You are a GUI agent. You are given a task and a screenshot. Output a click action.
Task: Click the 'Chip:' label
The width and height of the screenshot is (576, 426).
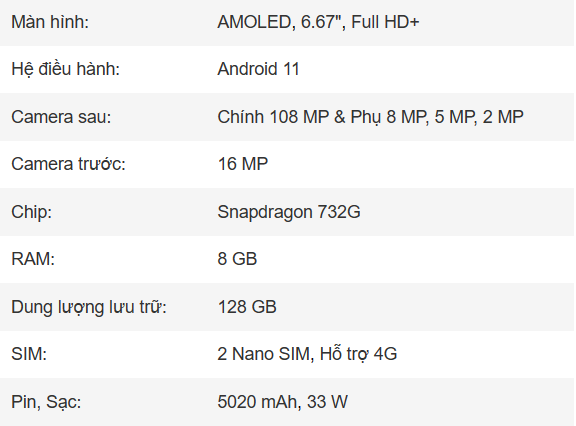point(32,212)
